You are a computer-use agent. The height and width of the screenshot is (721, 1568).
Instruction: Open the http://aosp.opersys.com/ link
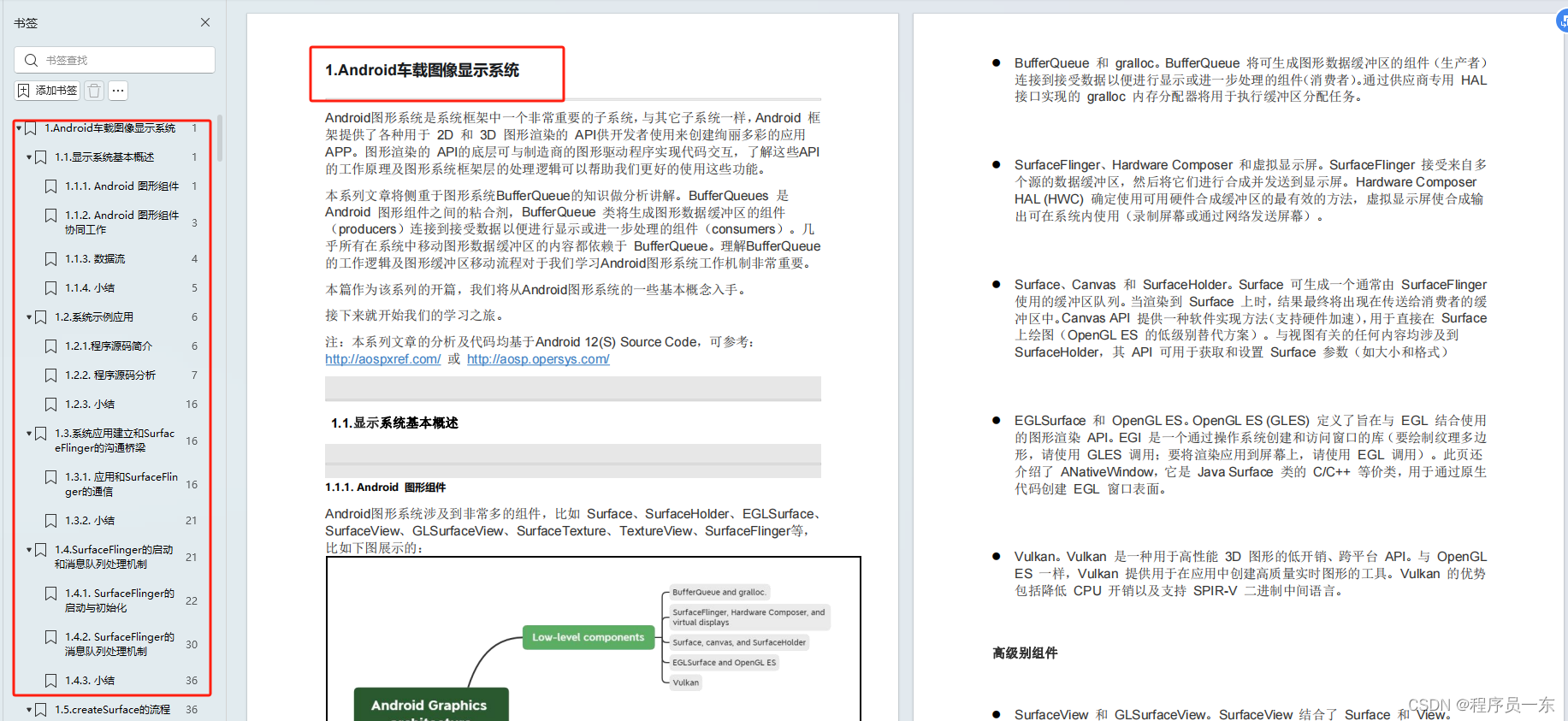[538, 359]
